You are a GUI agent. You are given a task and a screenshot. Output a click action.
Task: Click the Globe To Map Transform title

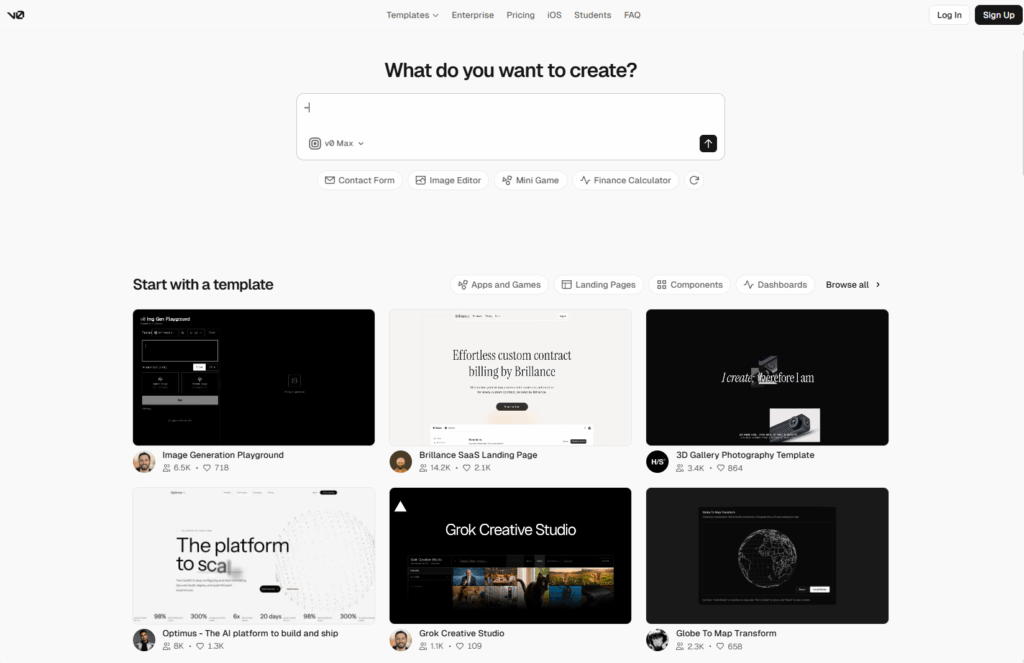pos(726,633)
